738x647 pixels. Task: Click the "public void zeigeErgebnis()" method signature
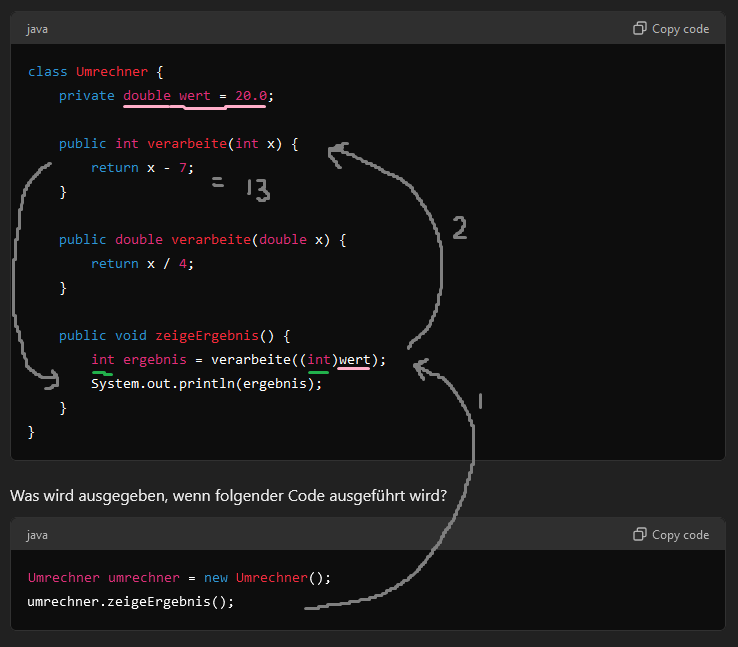coord(174,336)
